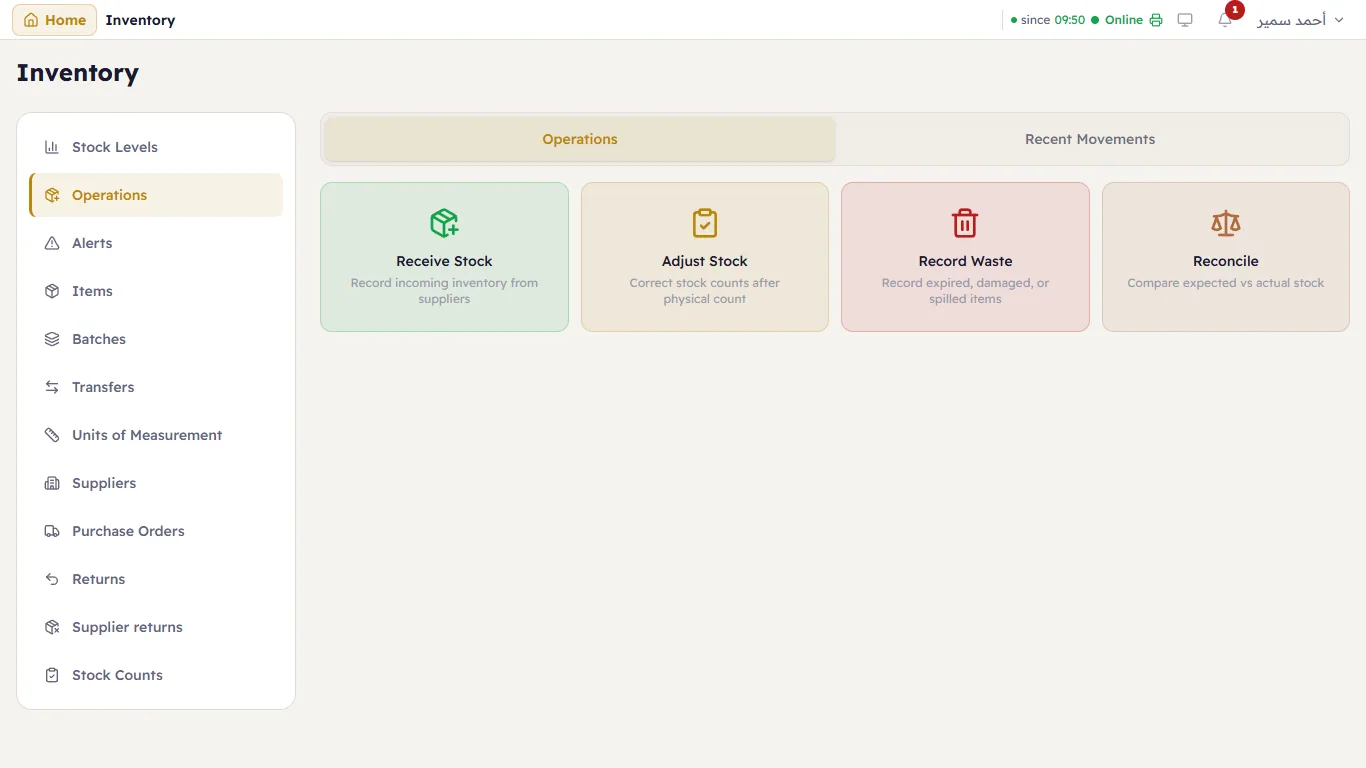
Task: Click 'Record expired, damaged, or spilled items' text
Action: click(x=965, y=291)
